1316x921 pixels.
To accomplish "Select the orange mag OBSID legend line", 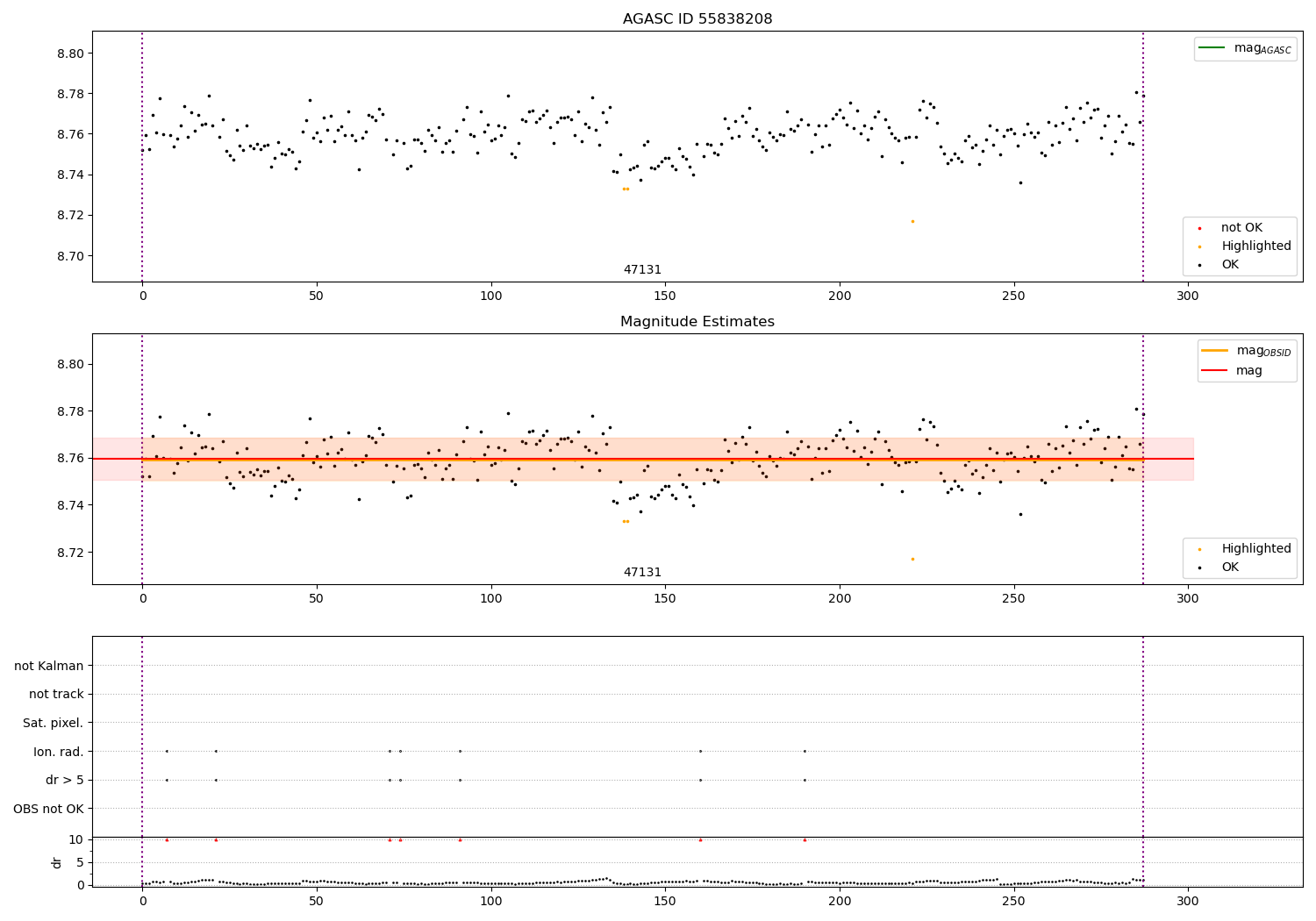I will pyautogui.click(x=1214, y=351).
